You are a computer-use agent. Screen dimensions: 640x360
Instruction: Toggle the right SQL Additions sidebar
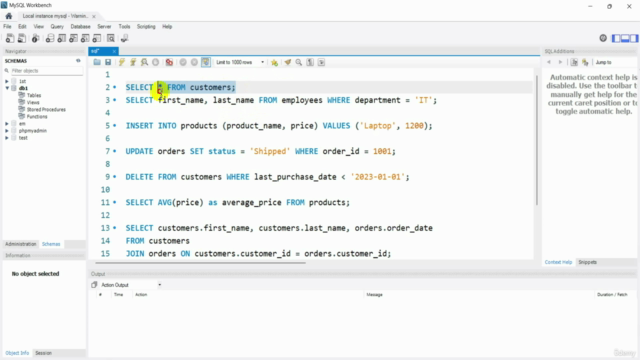(633, 38)
